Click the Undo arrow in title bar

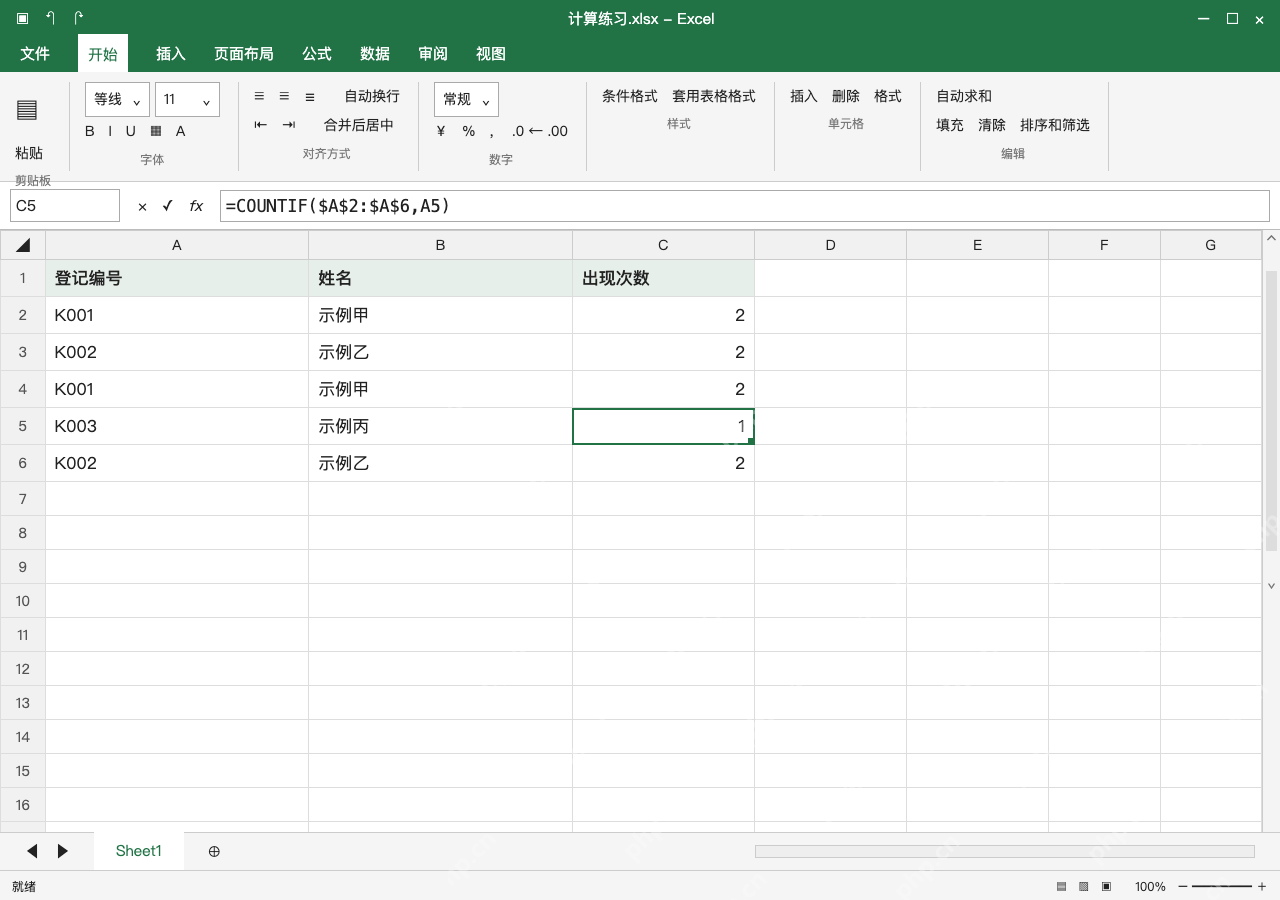51,18
